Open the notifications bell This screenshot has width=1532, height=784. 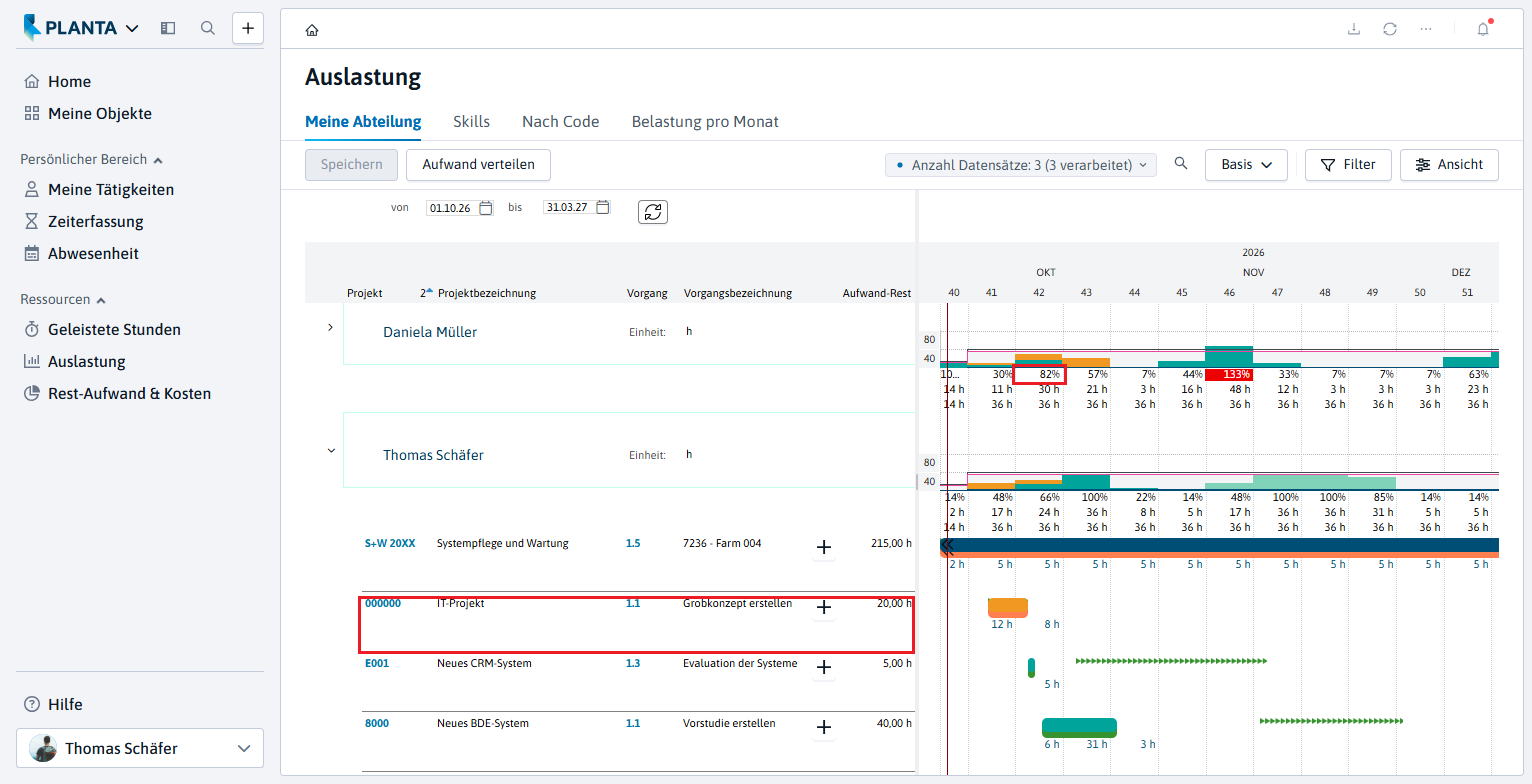click(x=1483, y=29)
